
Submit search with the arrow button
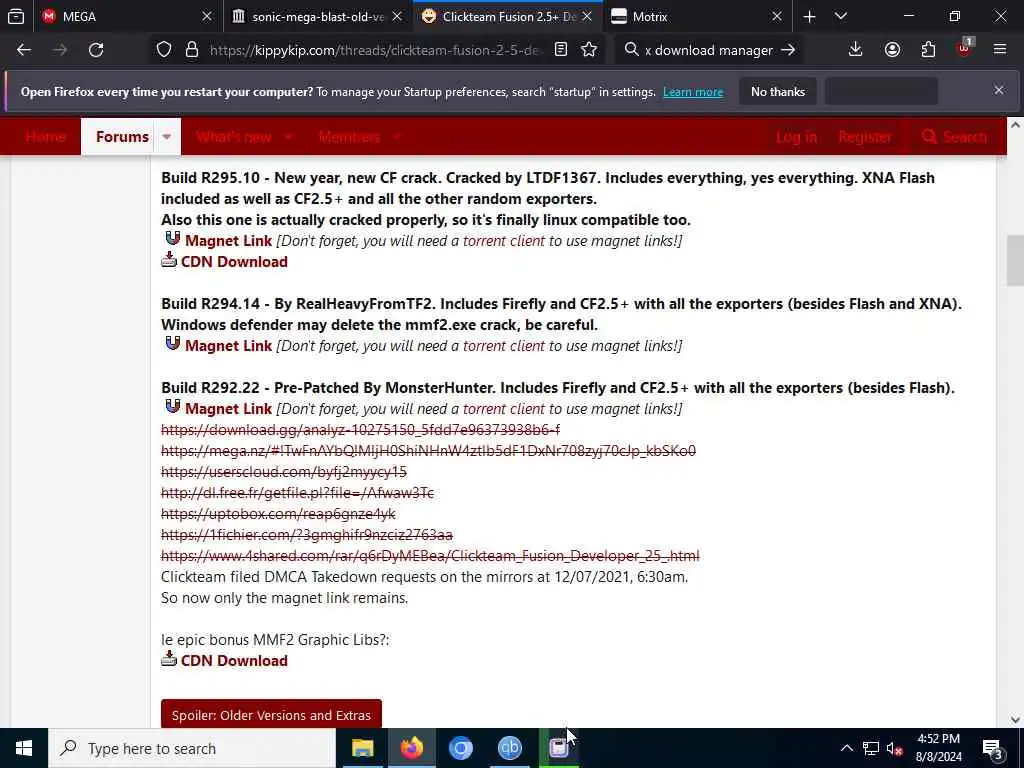(788, 50)
